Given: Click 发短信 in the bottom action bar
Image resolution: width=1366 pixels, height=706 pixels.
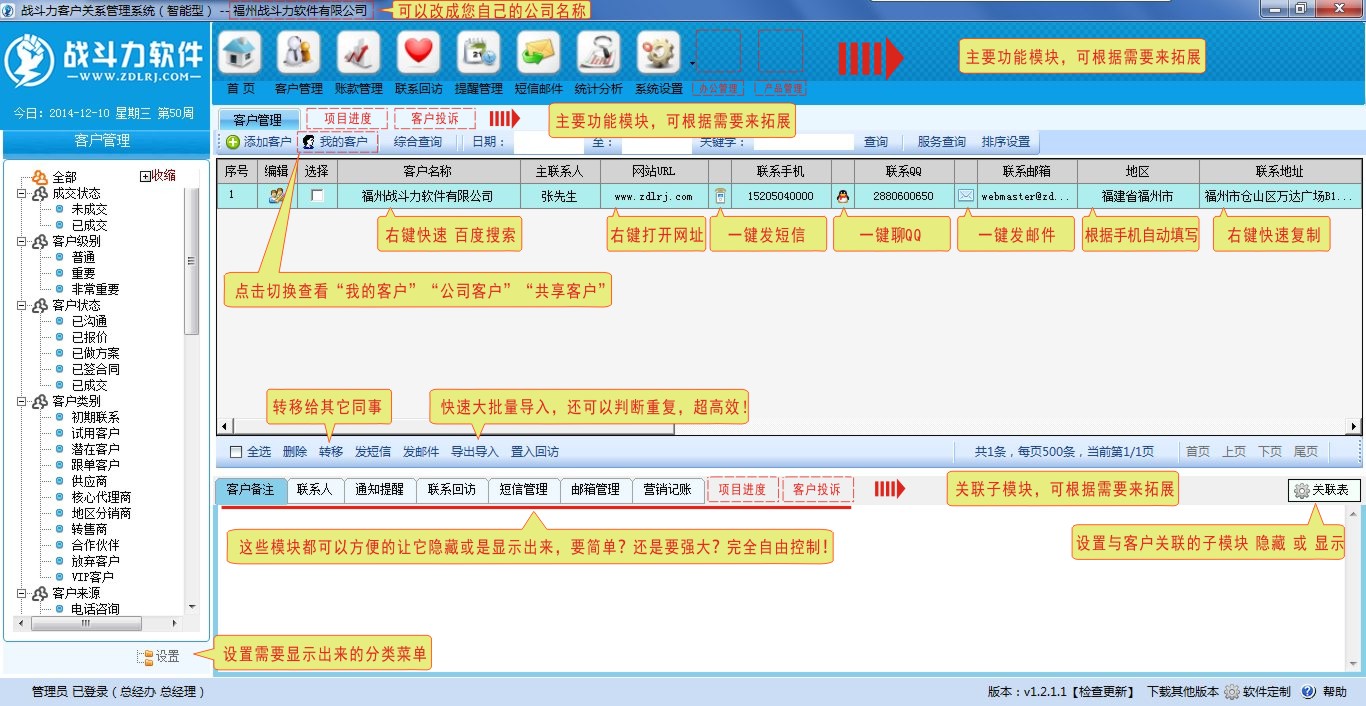Looking at the screenshot, I should tap(373, 452).
